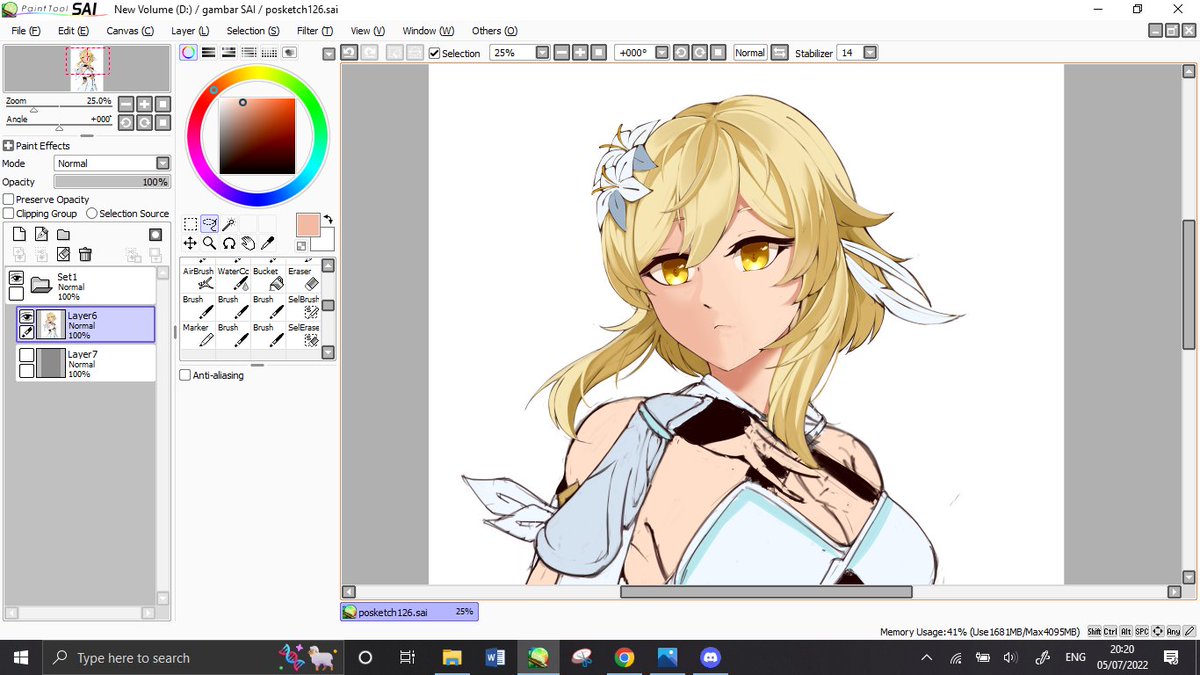Image resolution: width=1200 pixels, height=675 pixels.
Task: Open the Layer menu
Action: click(190, 31)
